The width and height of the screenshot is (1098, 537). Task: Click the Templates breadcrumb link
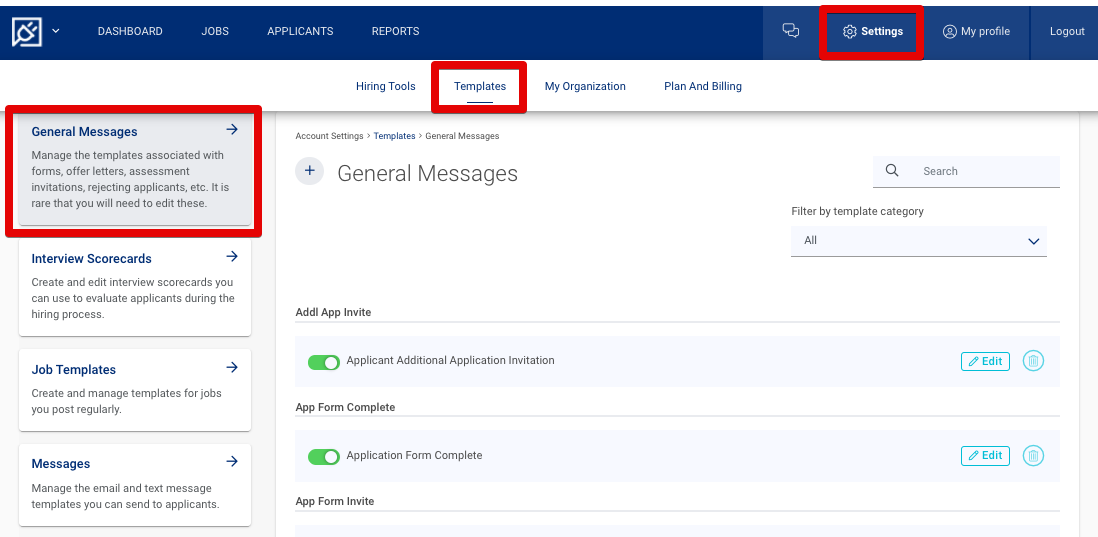tap(394, 136)
